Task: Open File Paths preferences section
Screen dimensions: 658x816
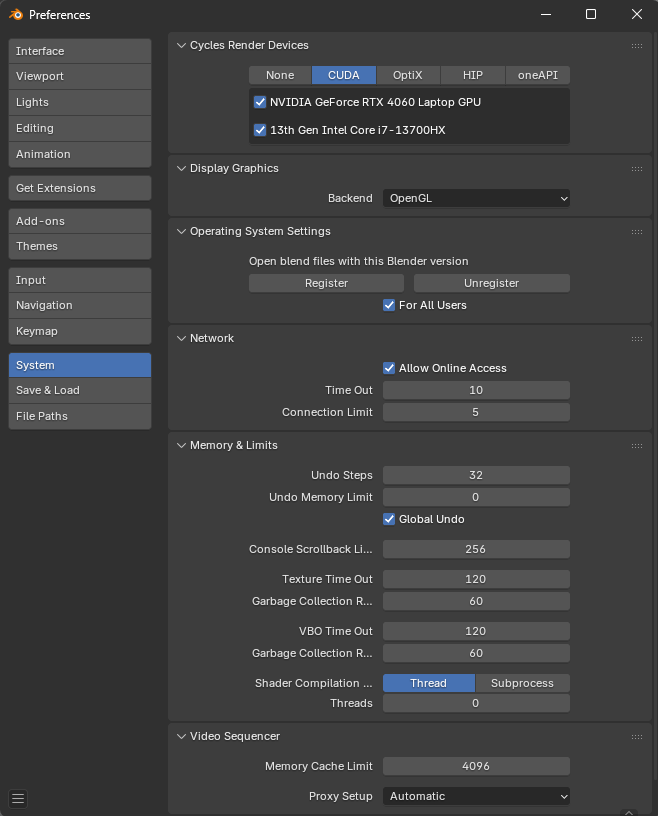Action: tap(80, 416)
